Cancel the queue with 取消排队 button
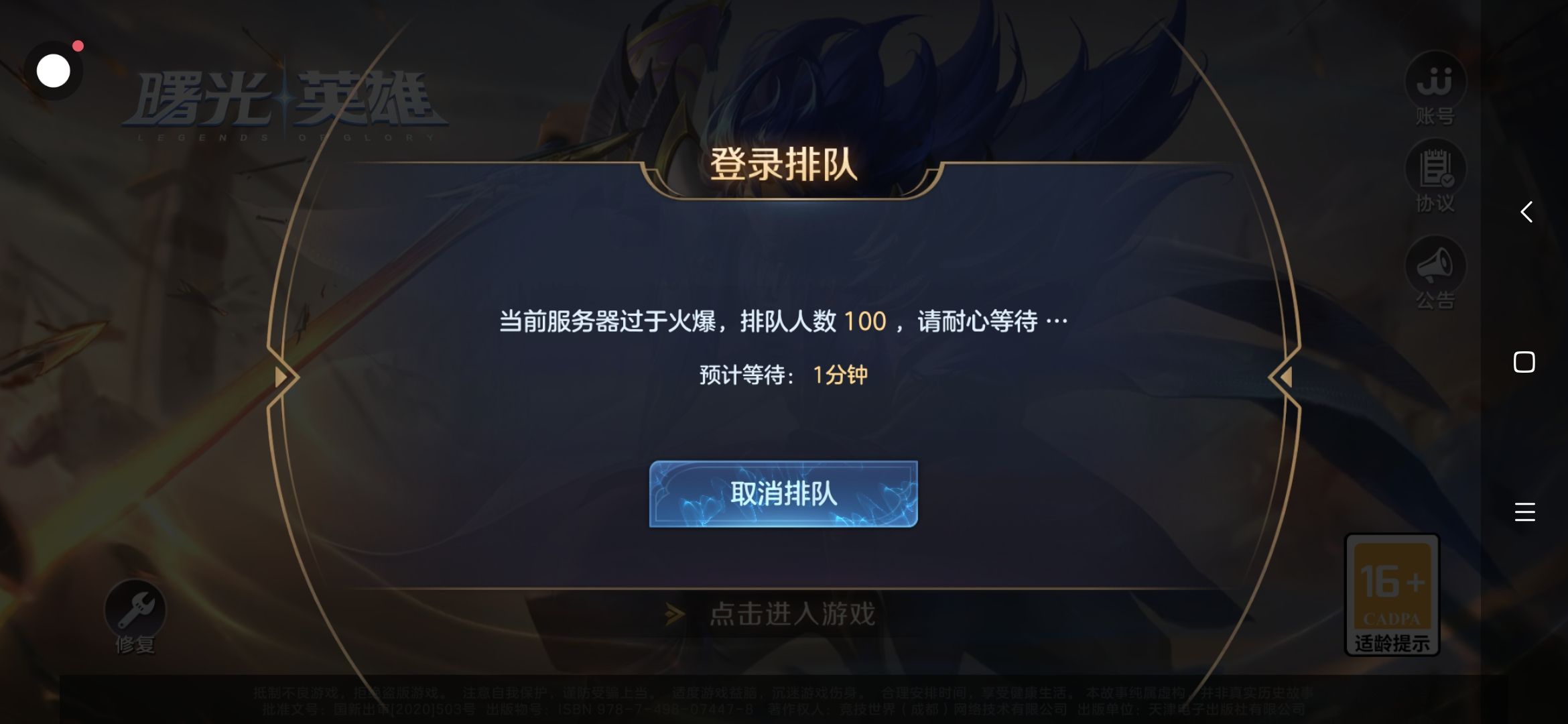The height and width of the screenshot is (724, 1568). [783, 493]
